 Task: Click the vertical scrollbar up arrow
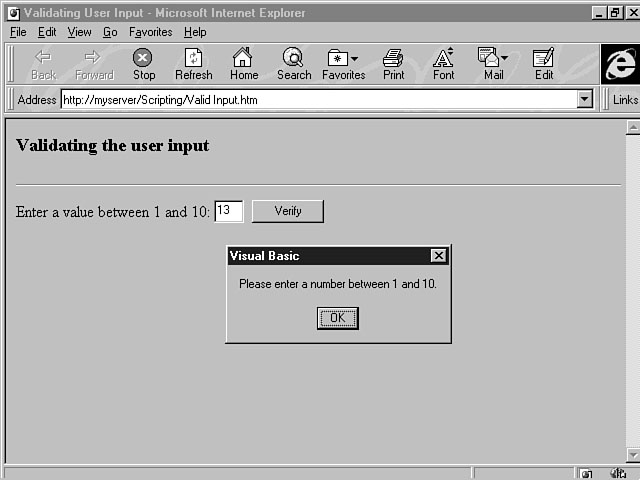coord(632,127)
